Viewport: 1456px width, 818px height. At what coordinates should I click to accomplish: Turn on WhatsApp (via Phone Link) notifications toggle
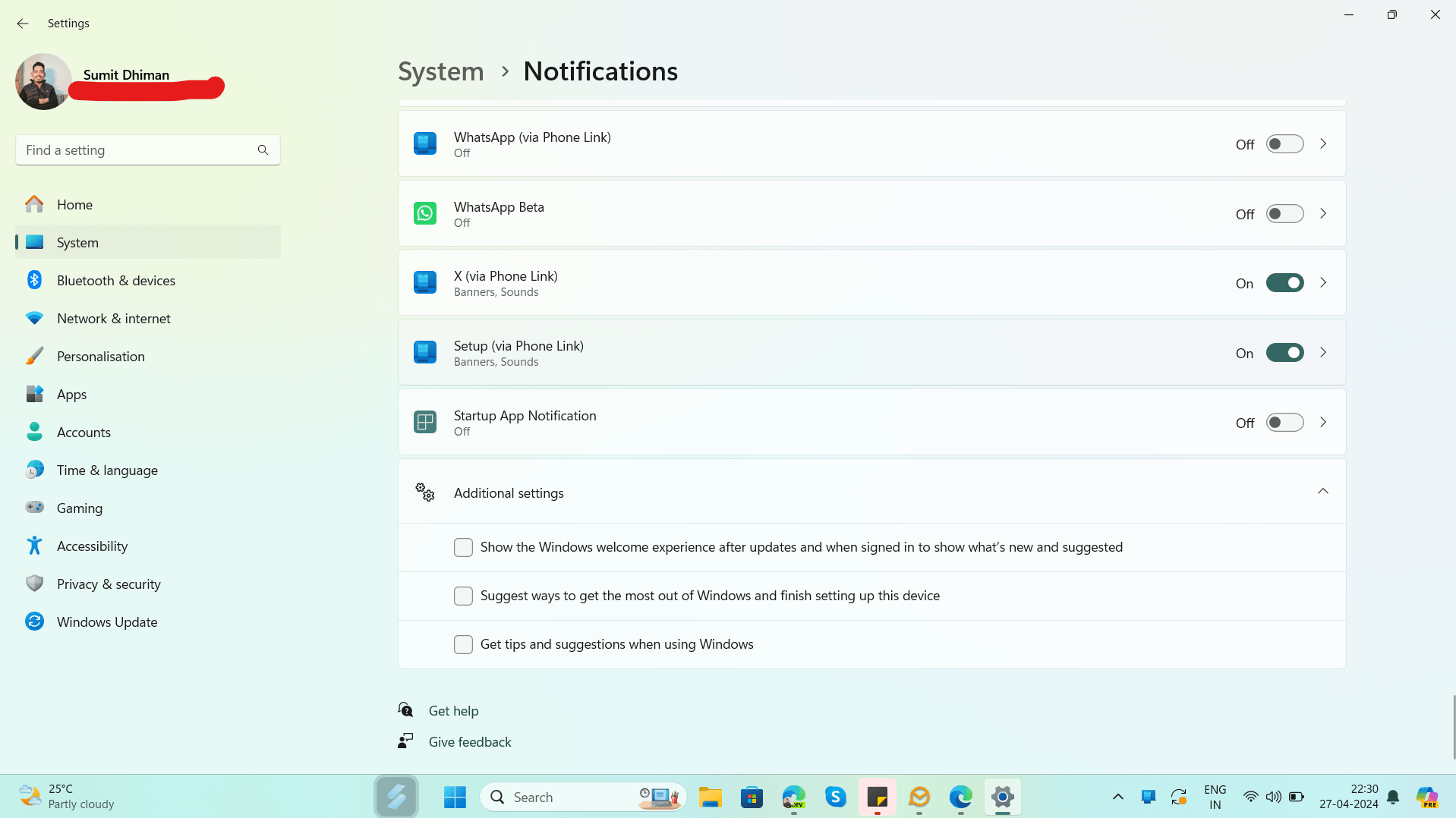[1284, 143]
